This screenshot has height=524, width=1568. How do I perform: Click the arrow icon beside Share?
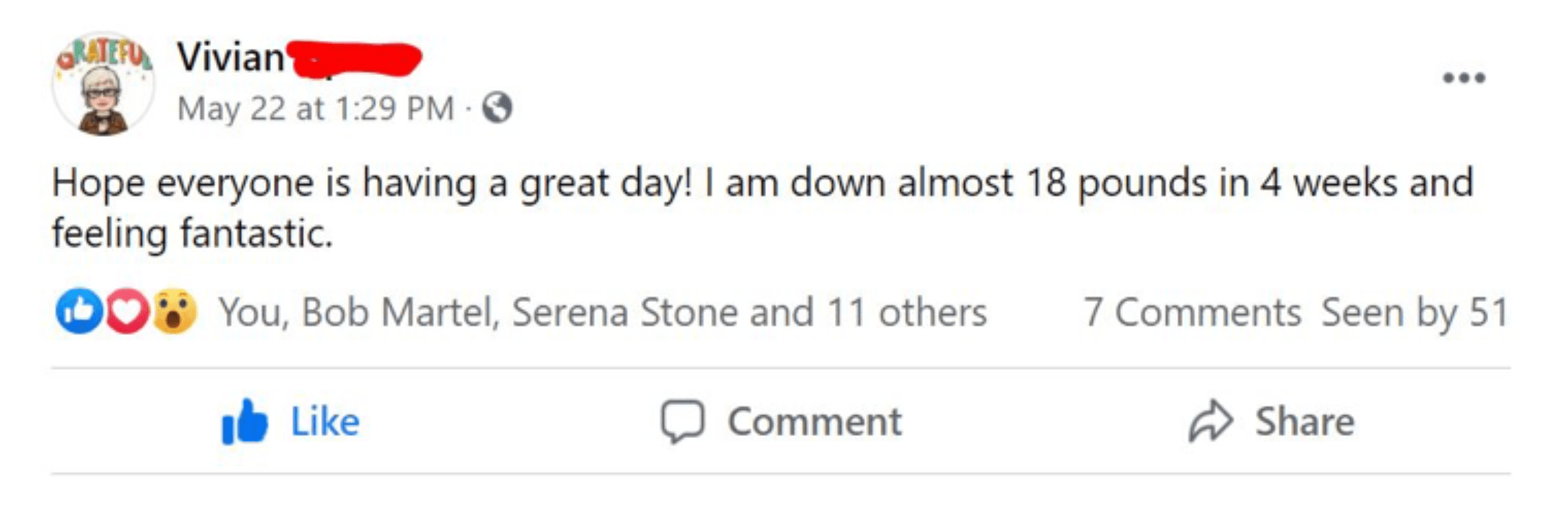tap(1210, 422)
